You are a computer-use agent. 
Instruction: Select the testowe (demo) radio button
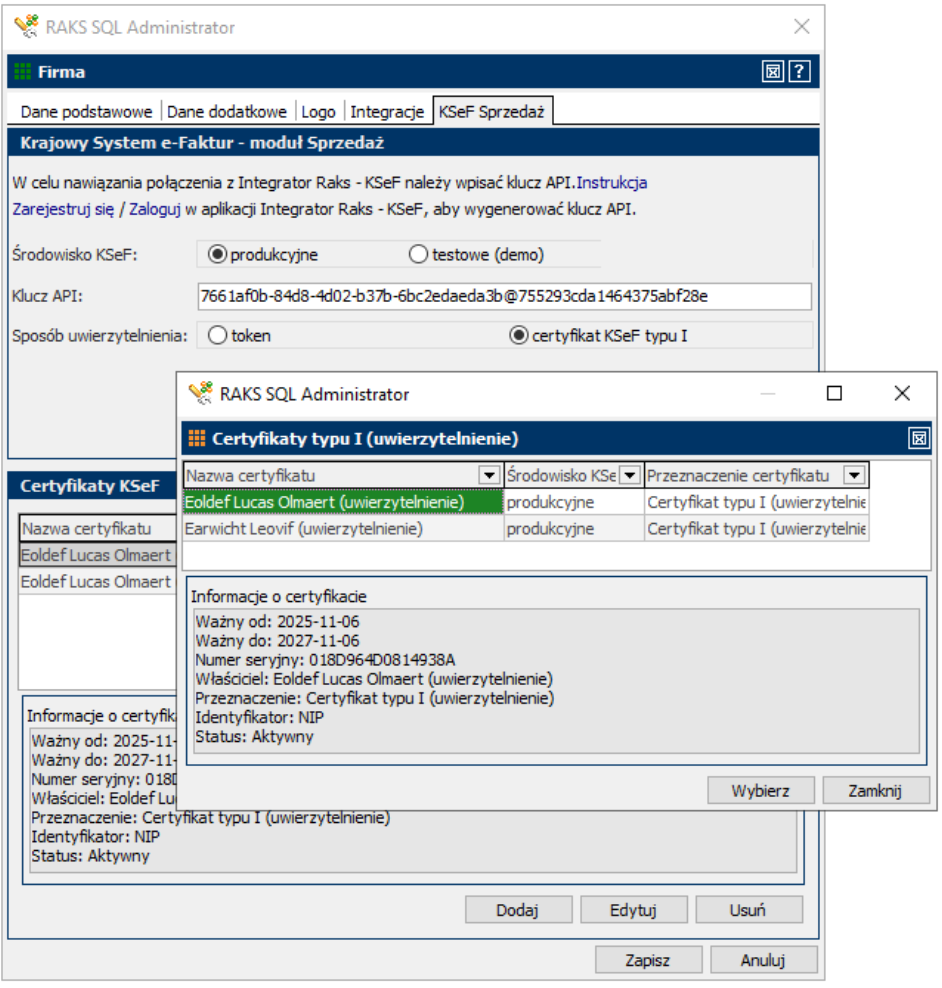418,255
